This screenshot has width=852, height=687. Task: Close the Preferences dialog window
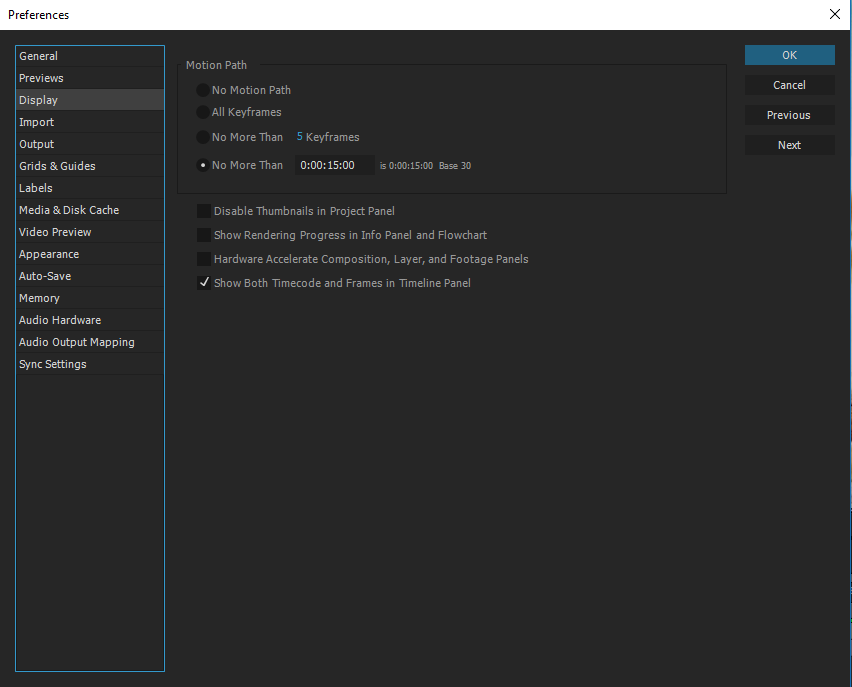[x=834, y=15]
